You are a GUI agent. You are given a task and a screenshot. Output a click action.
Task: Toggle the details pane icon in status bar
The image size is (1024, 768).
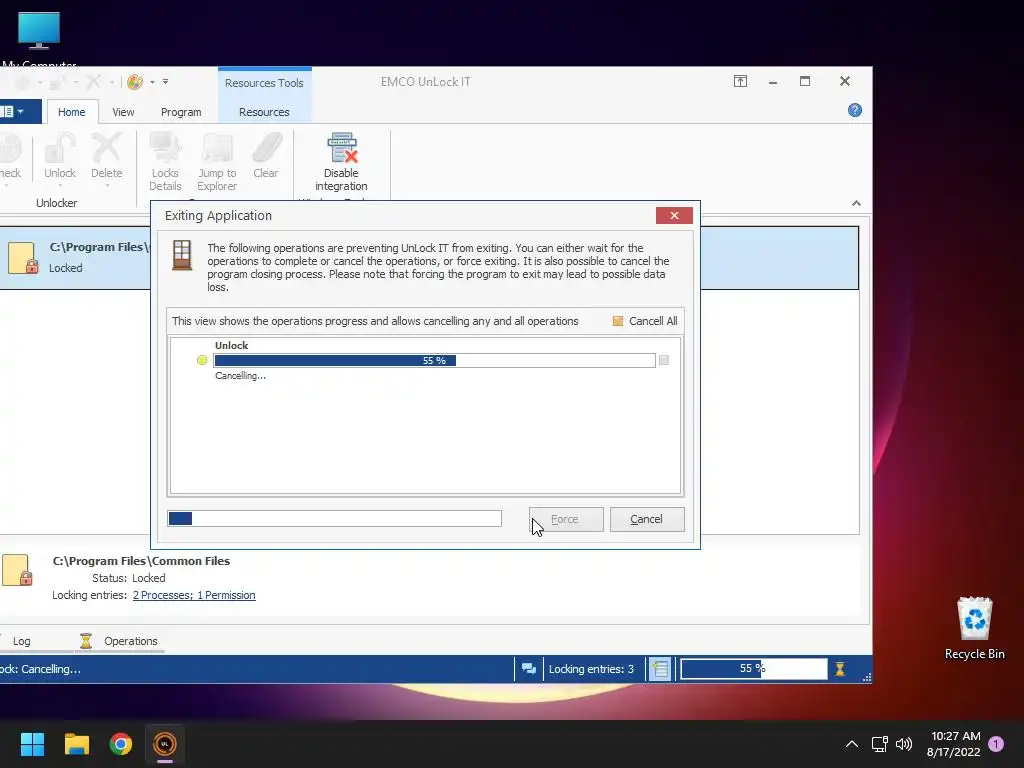[660, 669]
